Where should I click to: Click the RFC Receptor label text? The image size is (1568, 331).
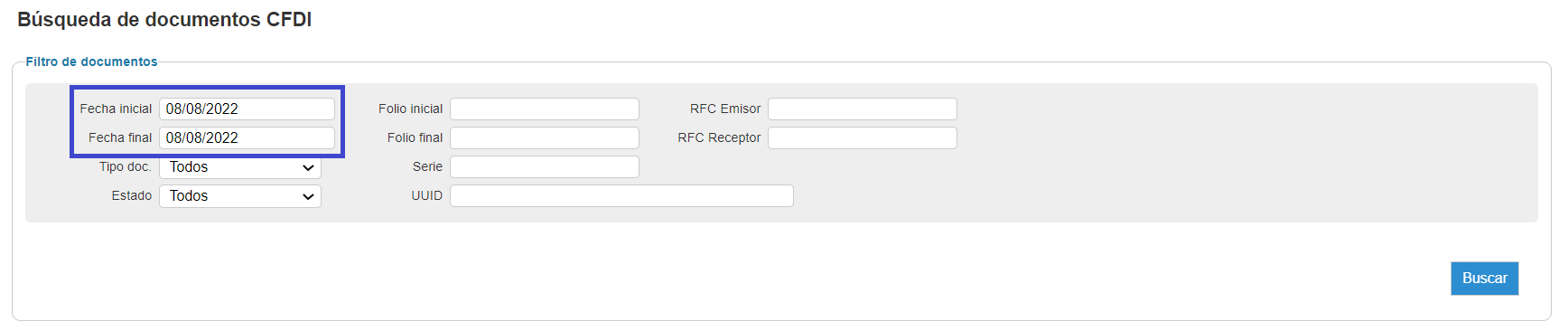719,137
